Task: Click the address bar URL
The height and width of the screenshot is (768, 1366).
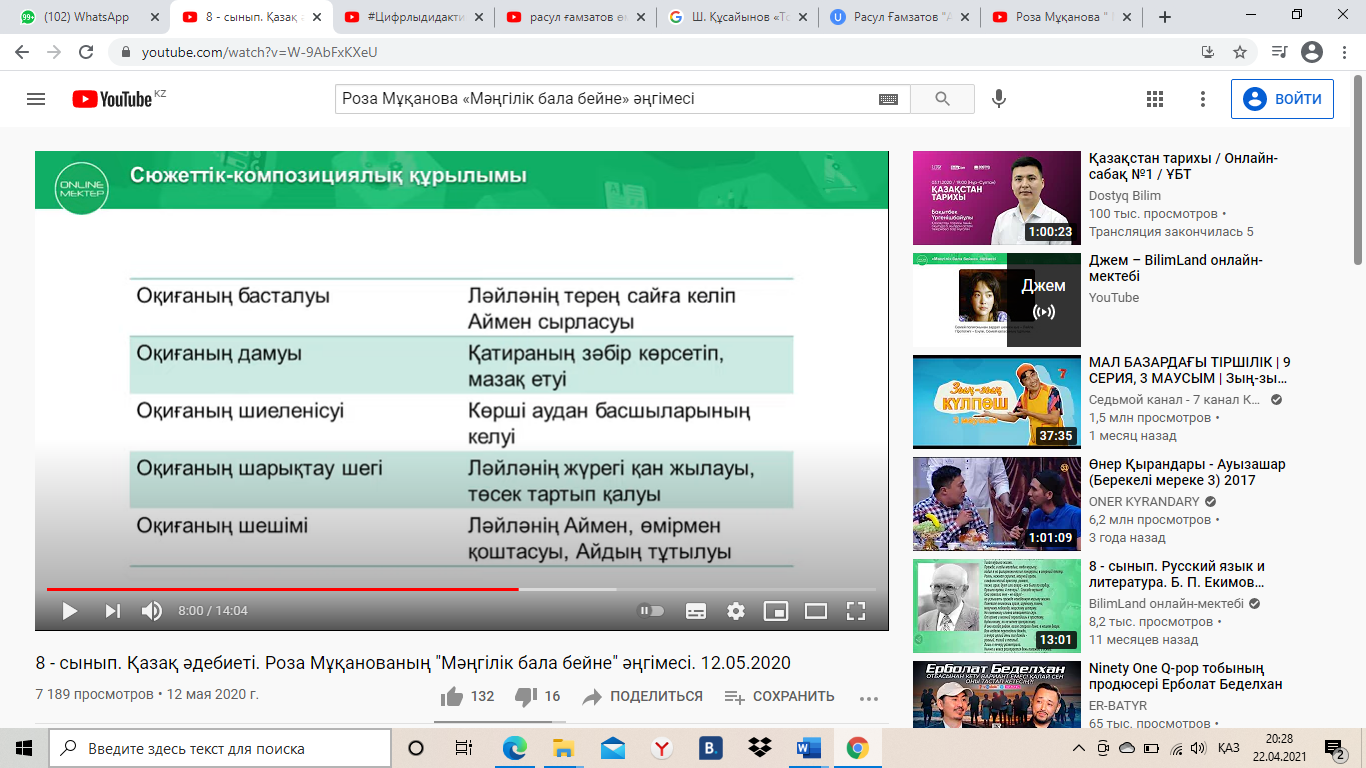Action: pyautogui.click(x=258, y=52)
